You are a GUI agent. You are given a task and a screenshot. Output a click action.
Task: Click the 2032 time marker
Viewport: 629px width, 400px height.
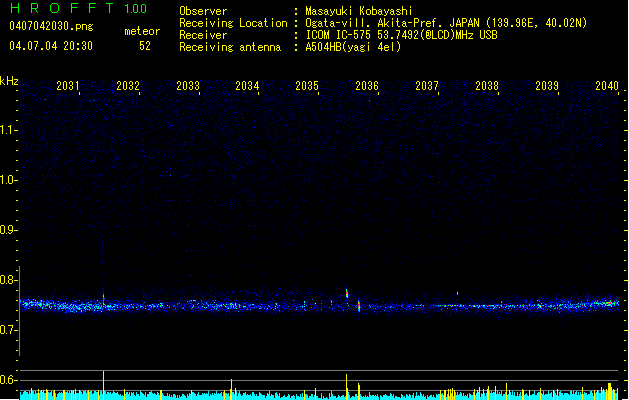(x=128, y=86)
